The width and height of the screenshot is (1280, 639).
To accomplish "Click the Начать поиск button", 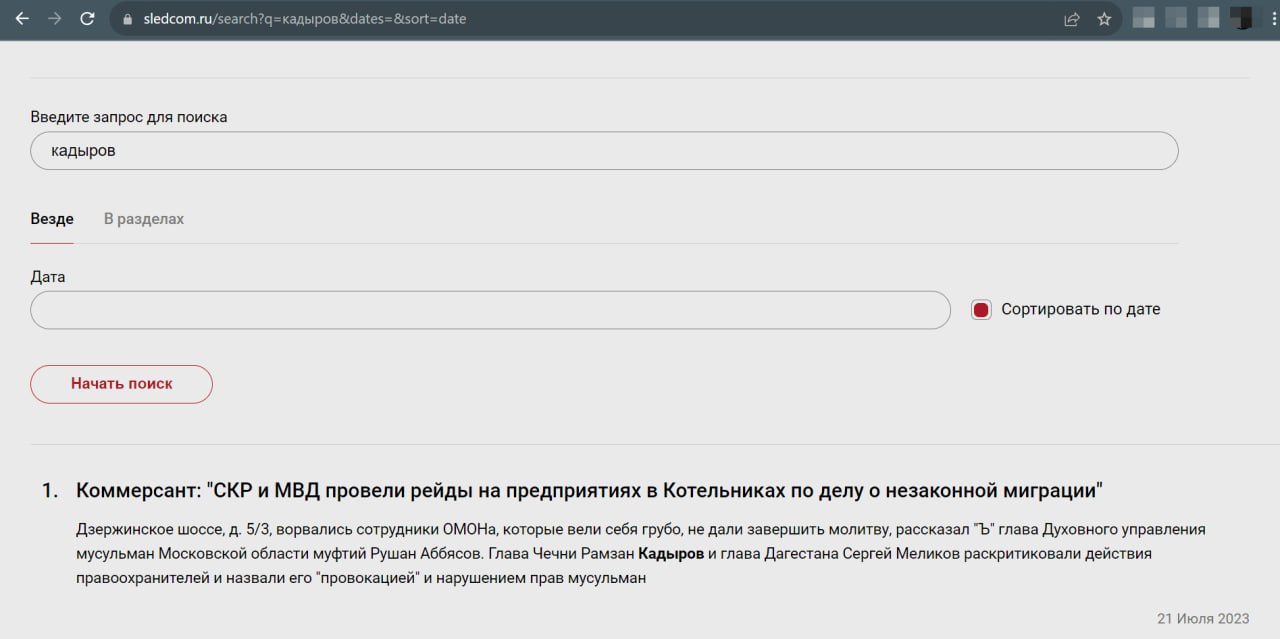I will coord(121,384).
